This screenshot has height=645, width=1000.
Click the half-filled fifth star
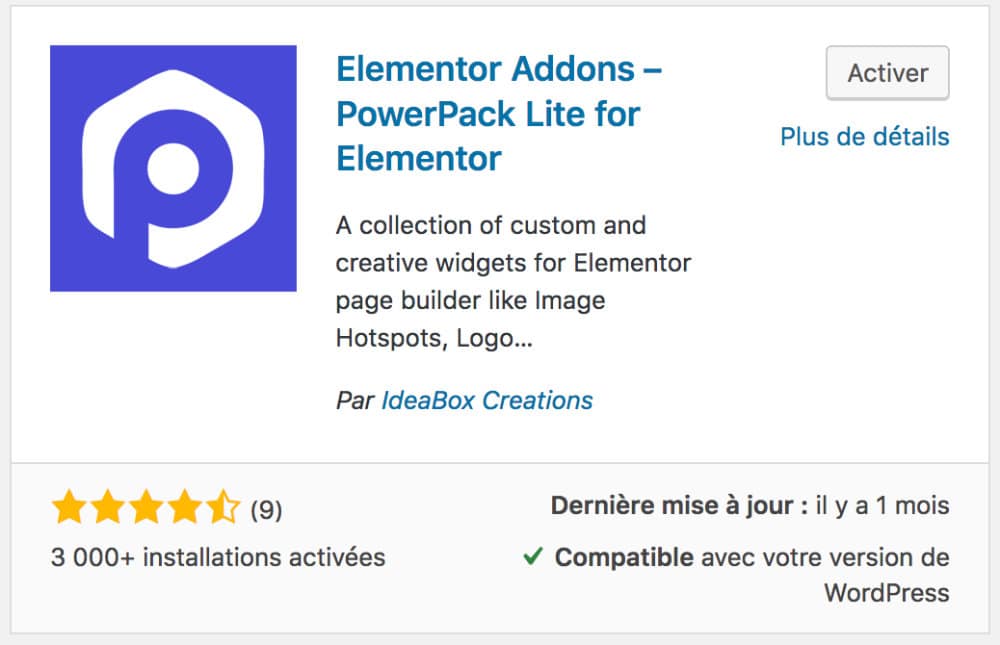tap(223, 507)
